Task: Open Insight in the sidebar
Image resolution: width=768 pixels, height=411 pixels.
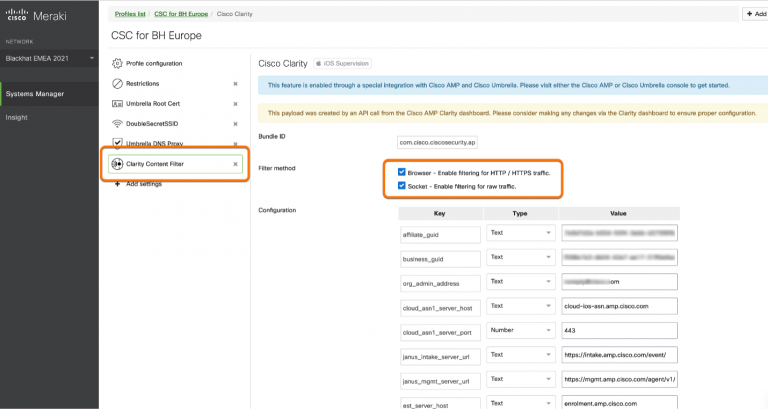Action: pyautogui.click(x=17, y=117)
